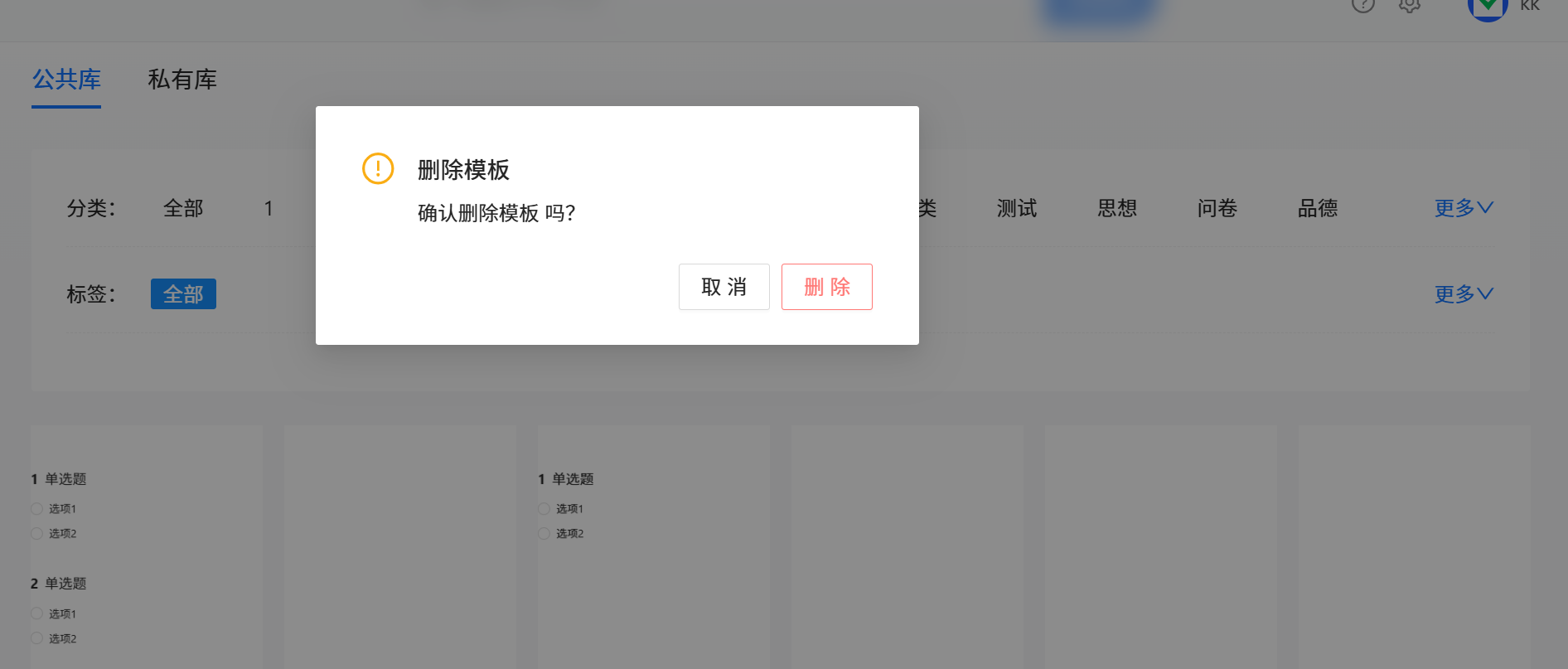Image resolution: width=1568 pixels, height=669 pixels.
Task: Click the help question mark icon
Action: coord(1362,5)
